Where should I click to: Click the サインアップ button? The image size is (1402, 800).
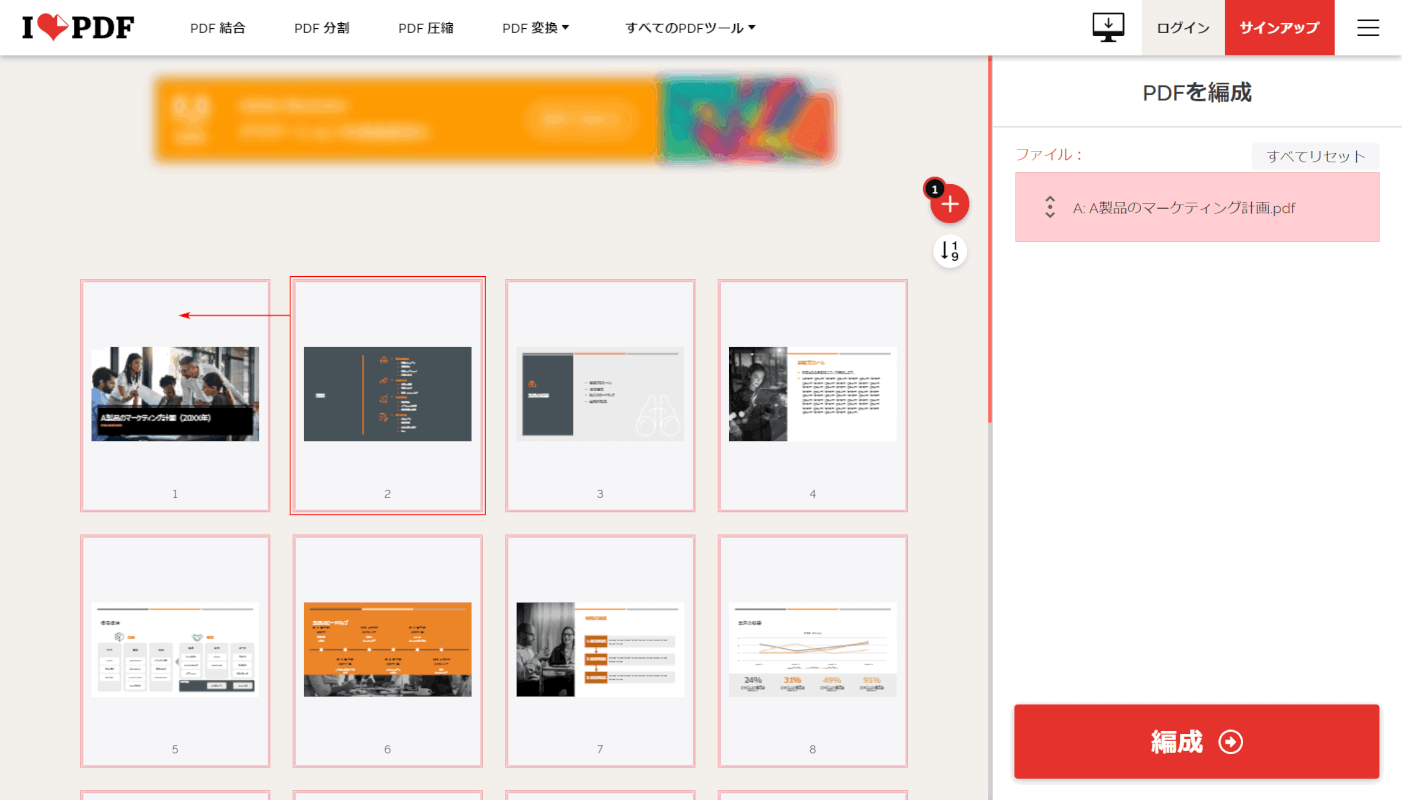(1279, 28)
